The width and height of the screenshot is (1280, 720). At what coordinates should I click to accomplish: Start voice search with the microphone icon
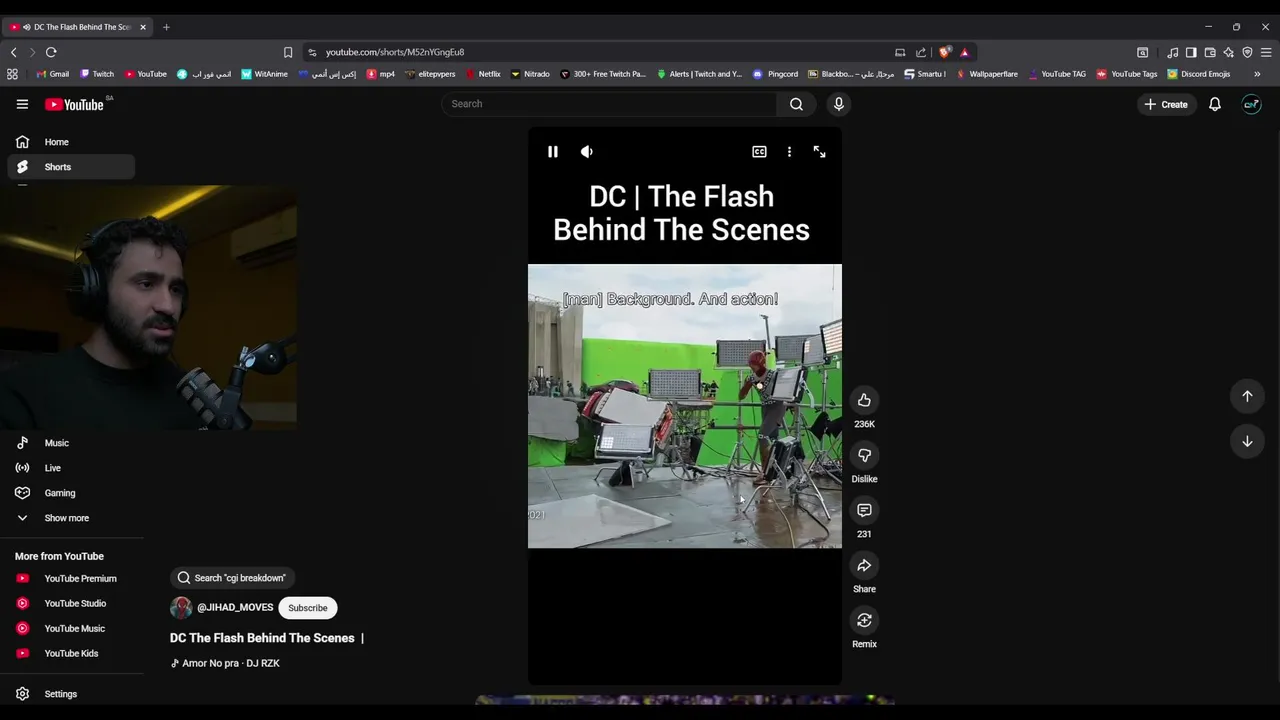coord(839,104)
